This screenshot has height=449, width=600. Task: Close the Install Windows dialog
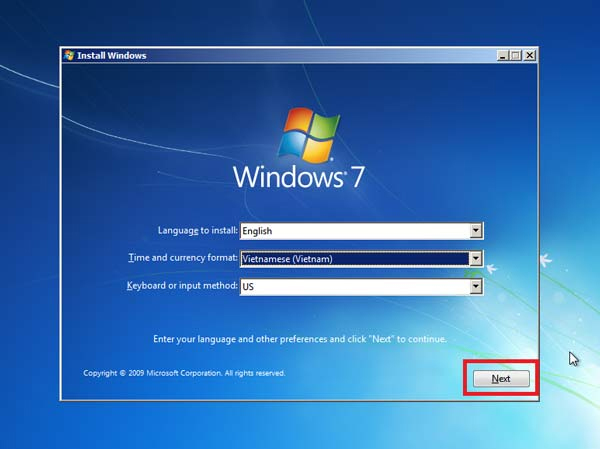click(530, 56)
